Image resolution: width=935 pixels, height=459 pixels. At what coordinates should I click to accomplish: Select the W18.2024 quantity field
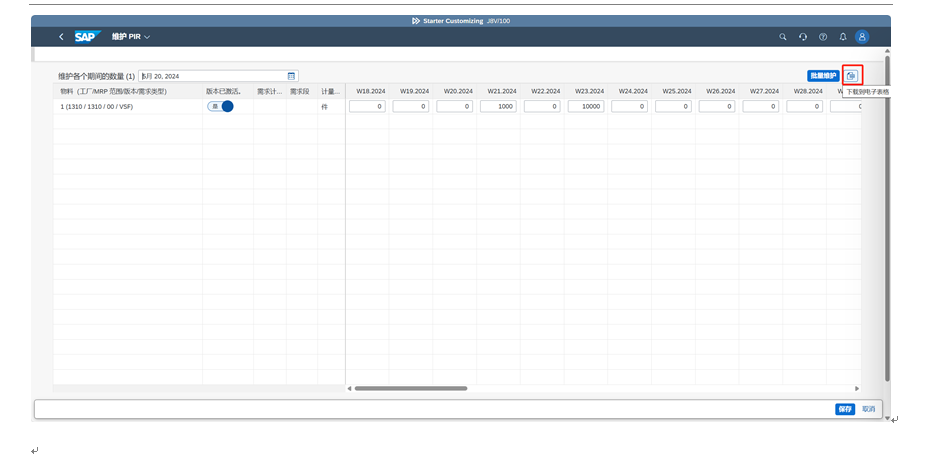(x=367, y=106)
